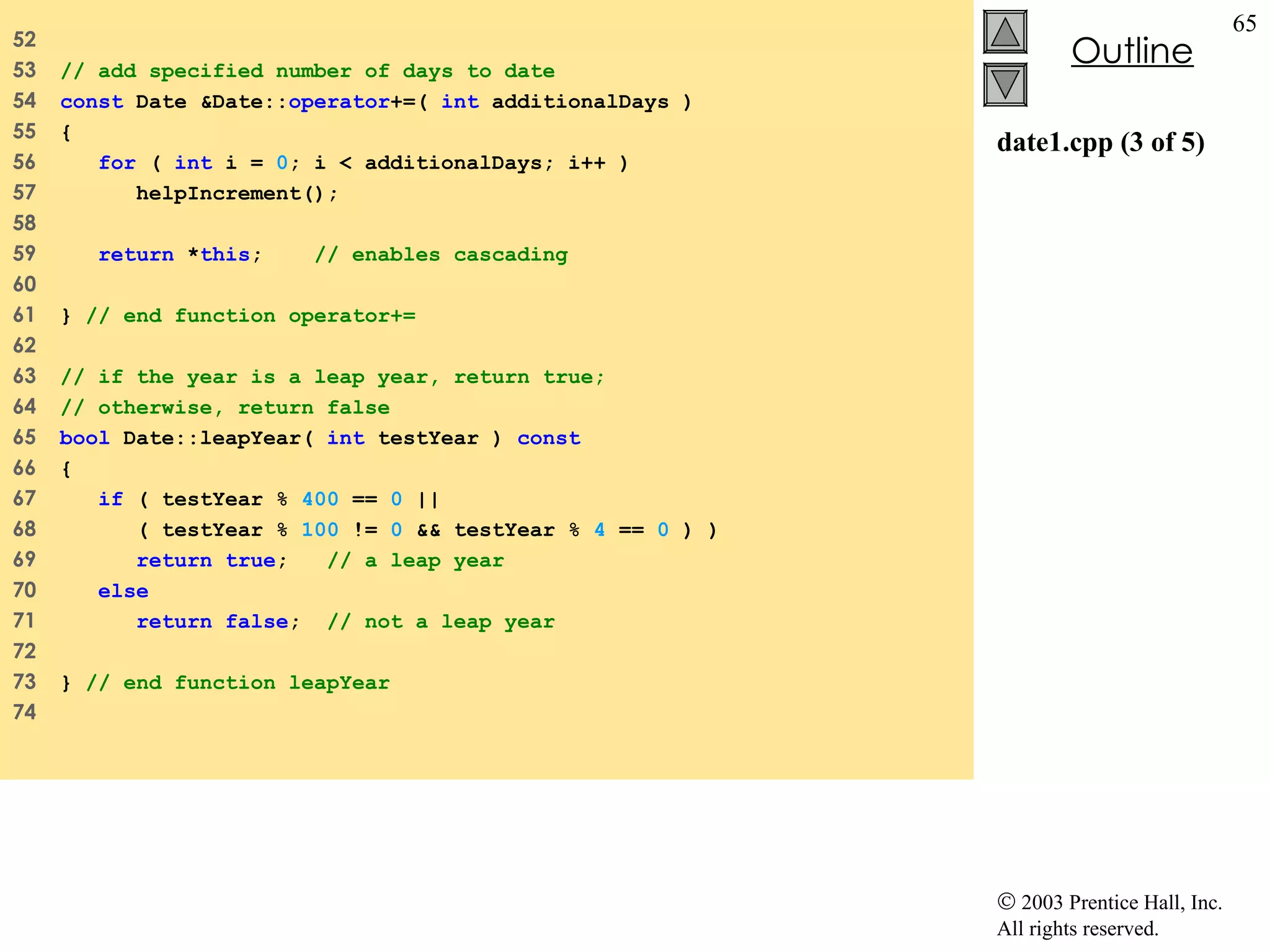Click the 'testYear % 100 != 0' line
1270x952 pixels.
pos(428,530)
